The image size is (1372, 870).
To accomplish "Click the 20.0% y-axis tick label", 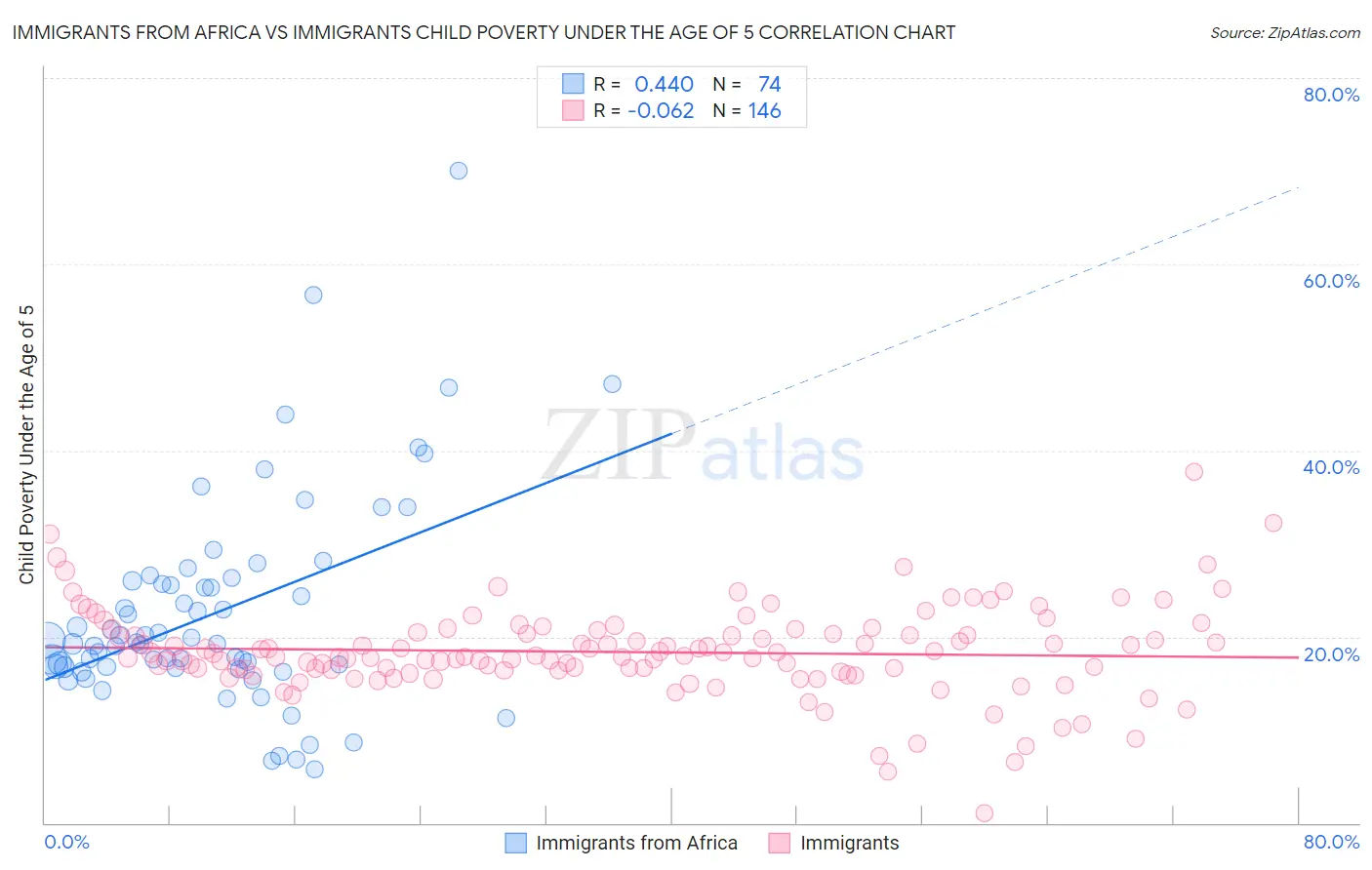I will (x=1331, y=654).
